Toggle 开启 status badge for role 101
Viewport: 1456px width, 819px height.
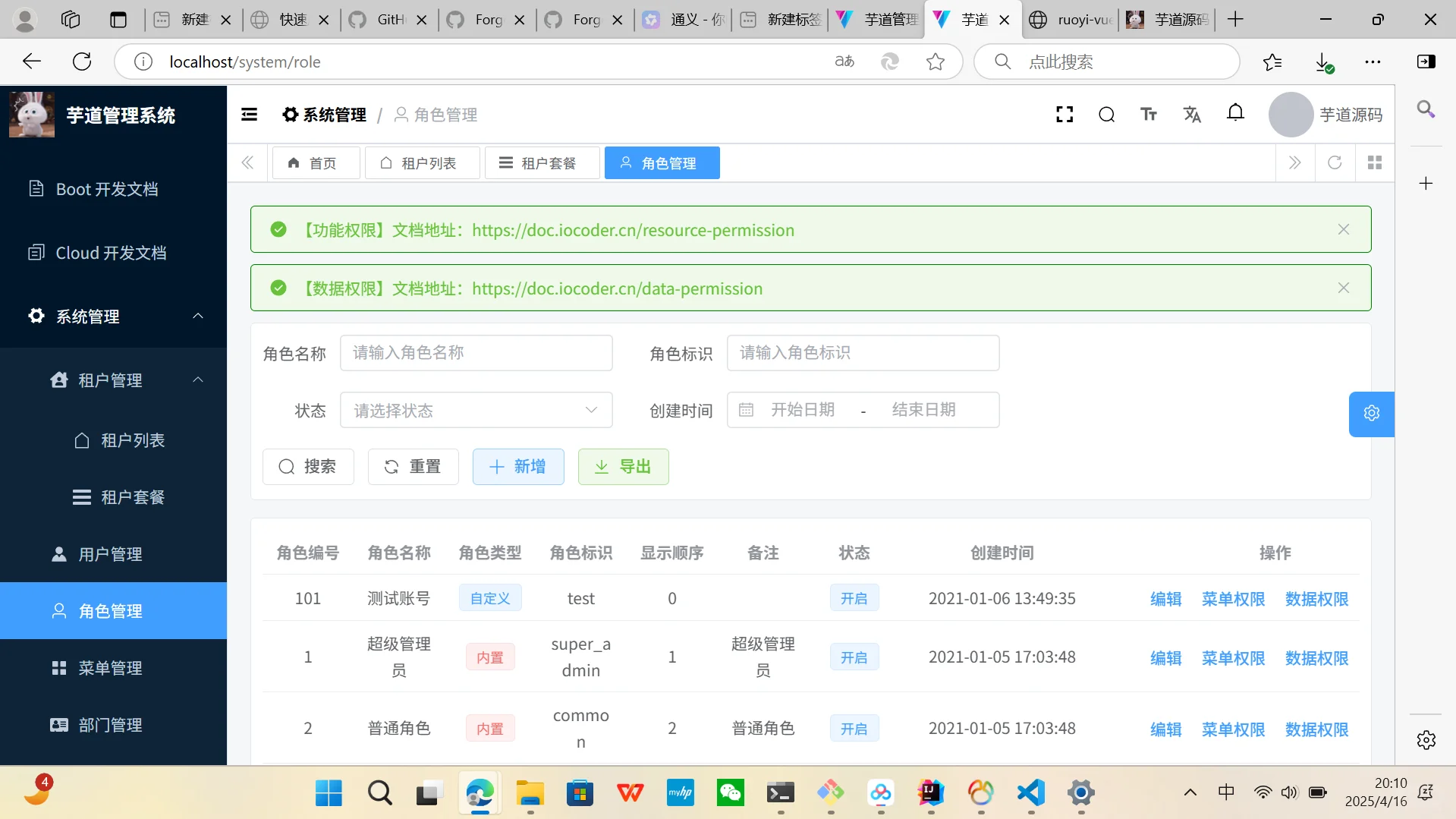click(x=854, y=598)
